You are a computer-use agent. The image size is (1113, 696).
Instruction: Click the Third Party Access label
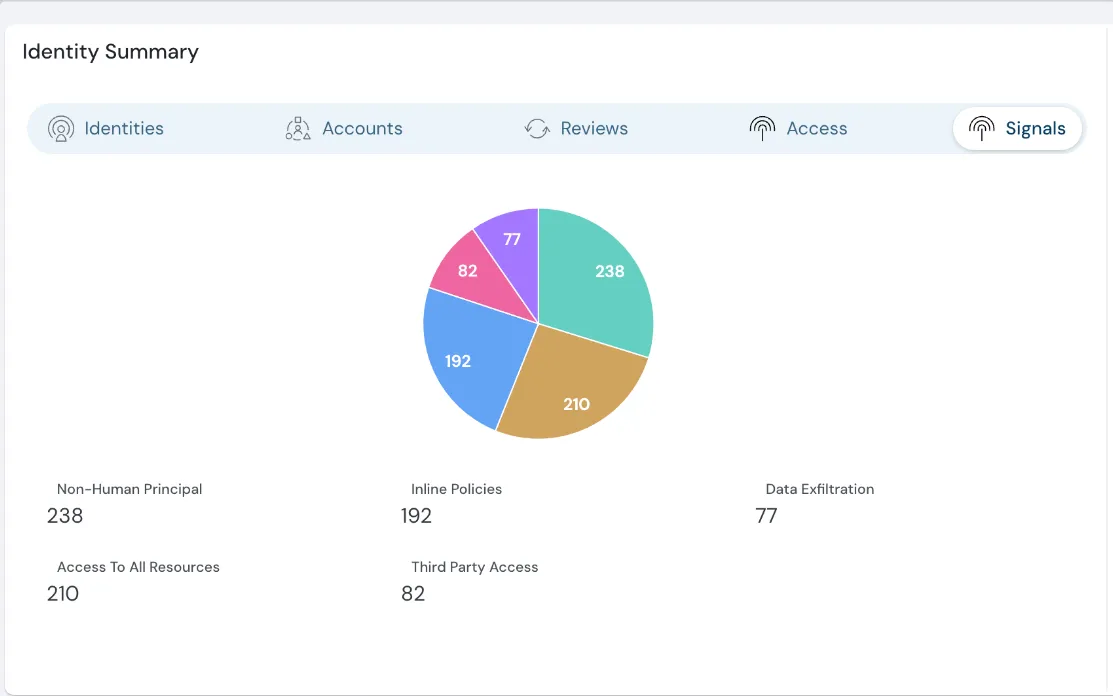point(475,567)
